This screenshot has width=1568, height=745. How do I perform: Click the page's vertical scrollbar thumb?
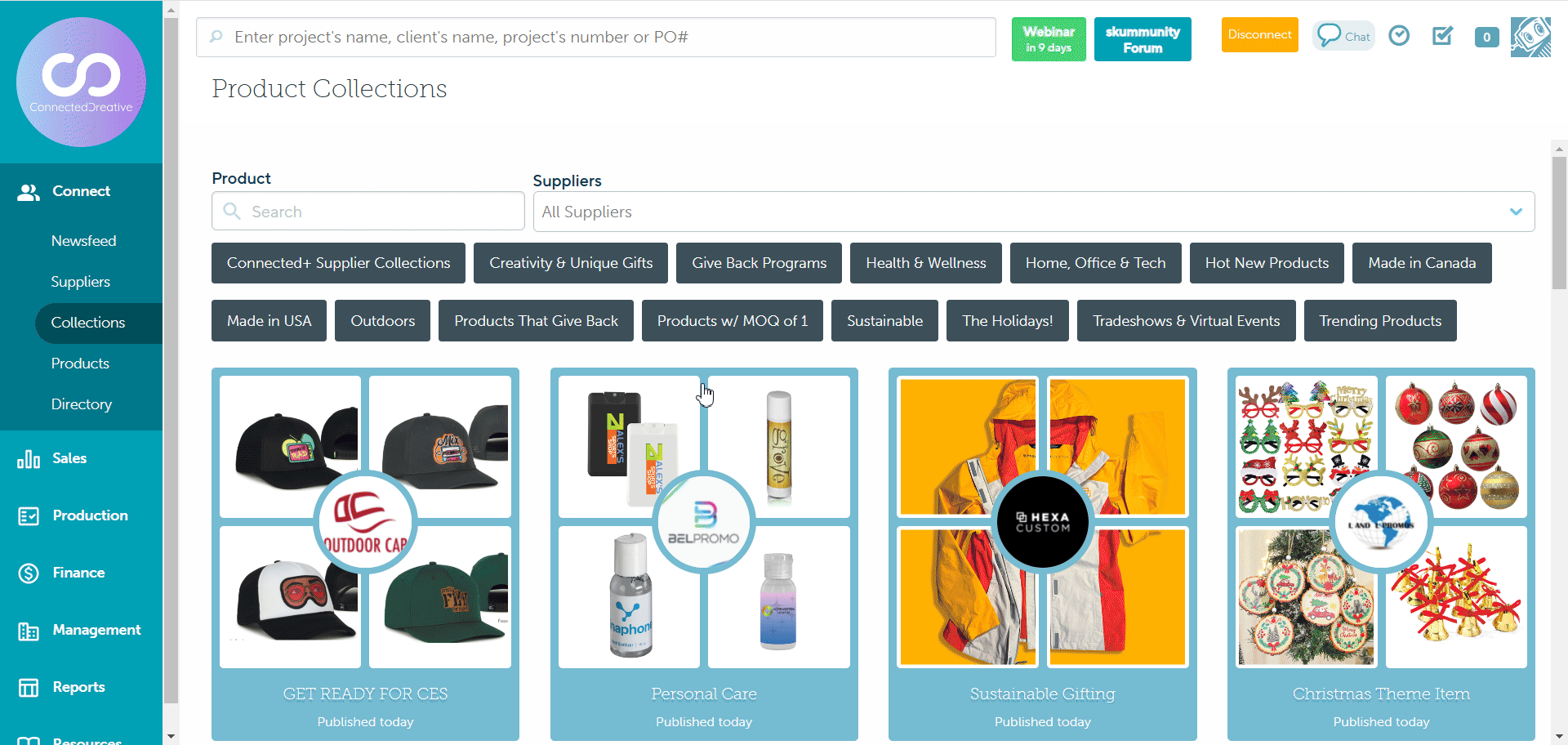coord(1559,221)
